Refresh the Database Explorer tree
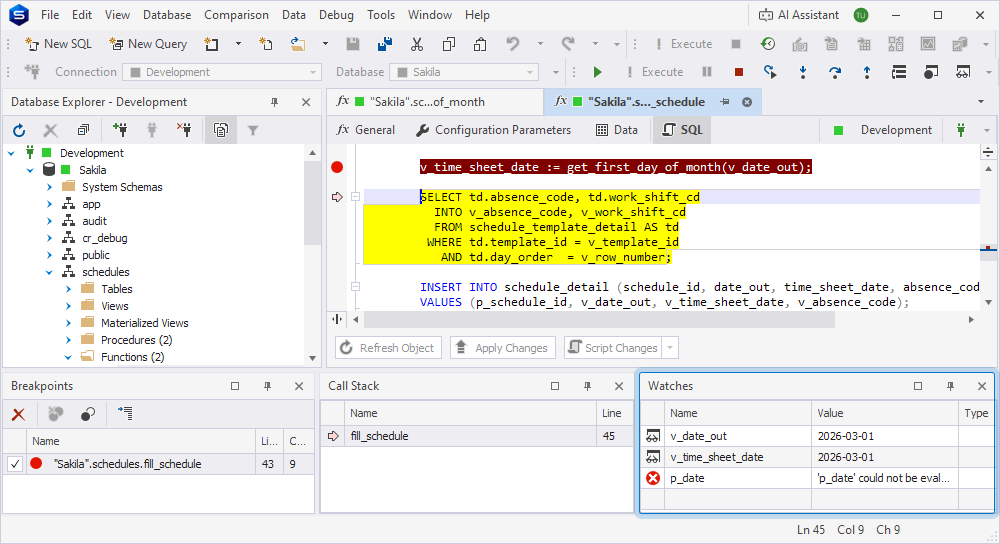 coord(19,131)
